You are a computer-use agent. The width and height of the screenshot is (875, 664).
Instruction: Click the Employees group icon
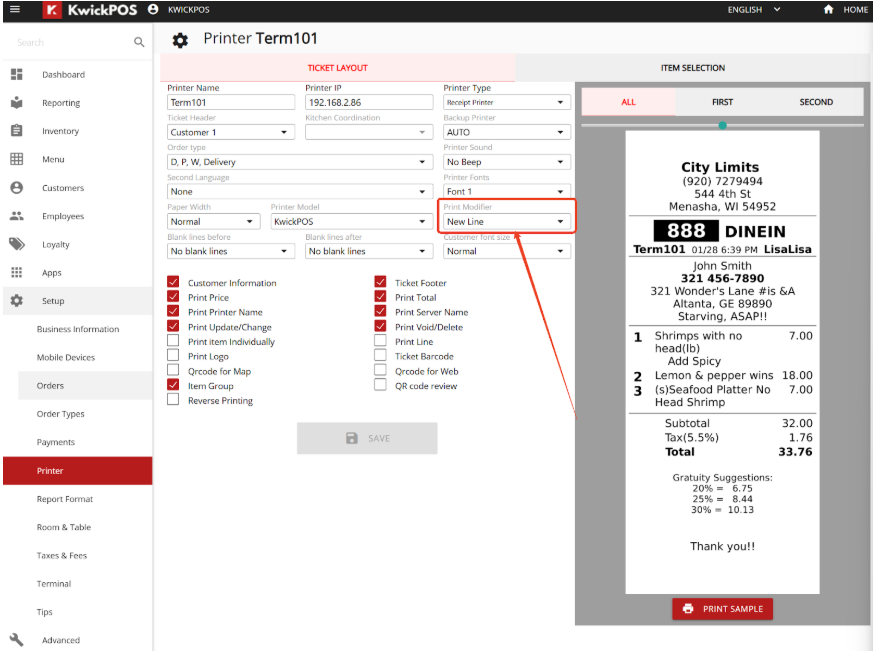[x=17, y=215]
